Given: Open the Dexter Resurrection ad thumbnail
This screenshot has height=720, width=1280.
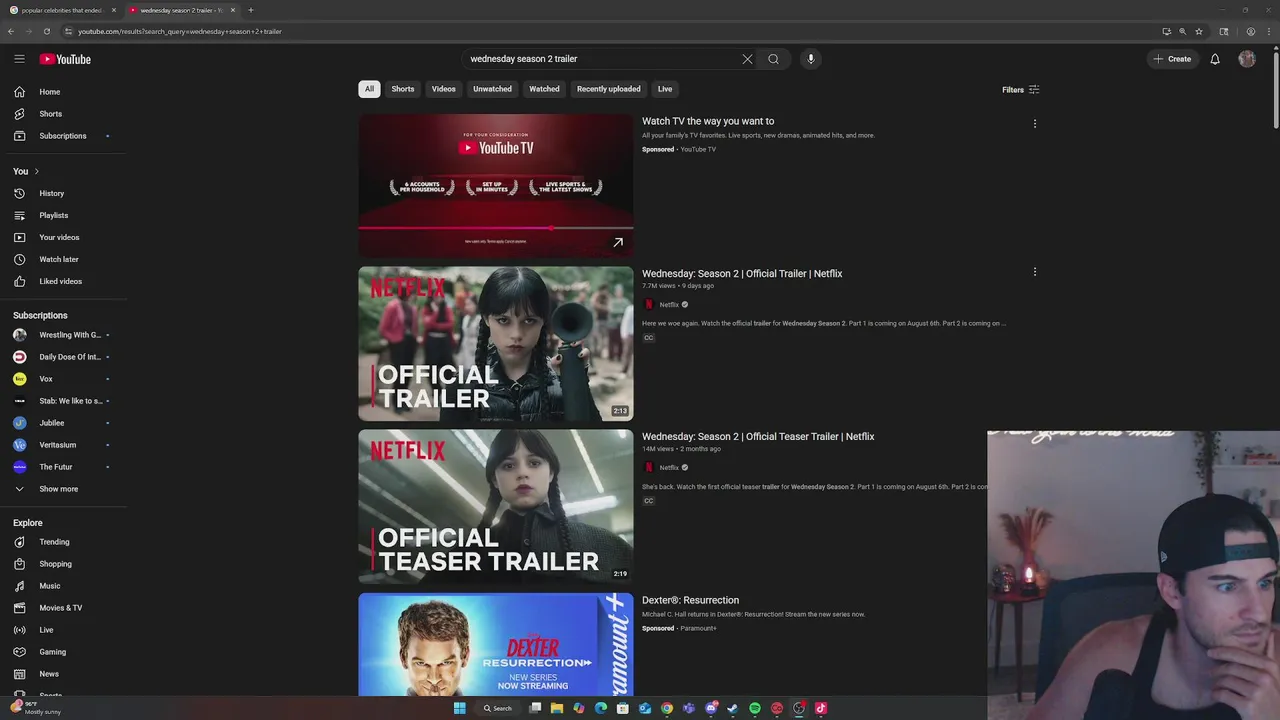Looking at the screenshot, I should click(496, 644).
